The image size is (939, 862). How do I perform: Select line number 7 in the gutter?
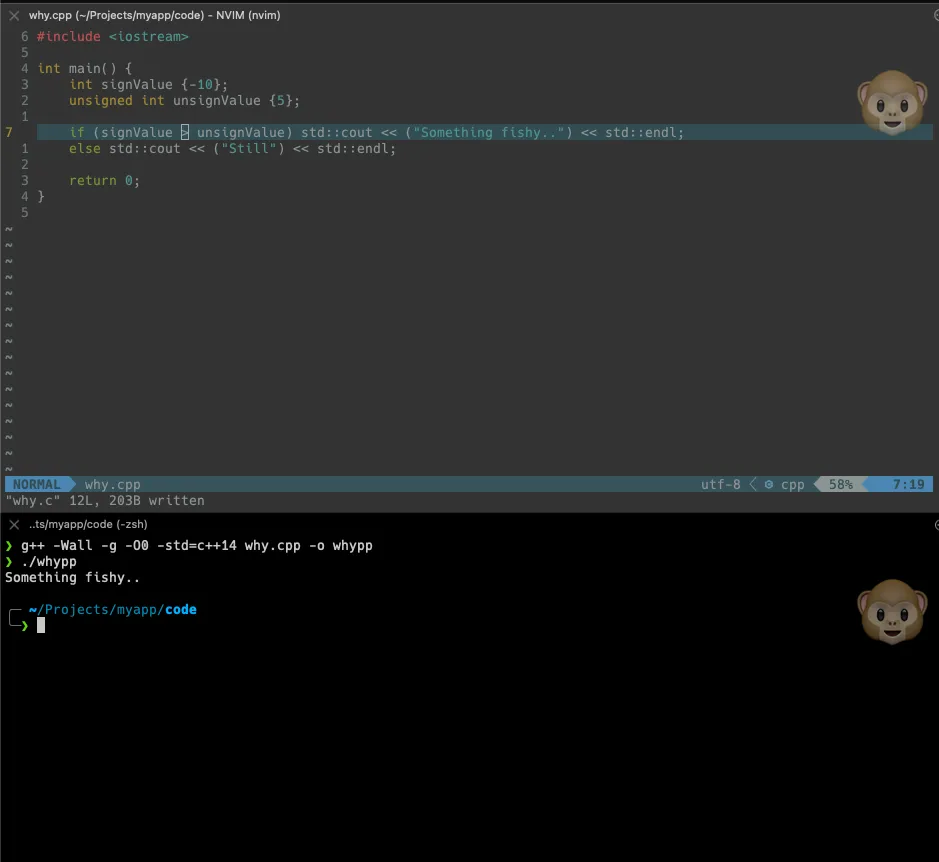(x=24, y=132)
